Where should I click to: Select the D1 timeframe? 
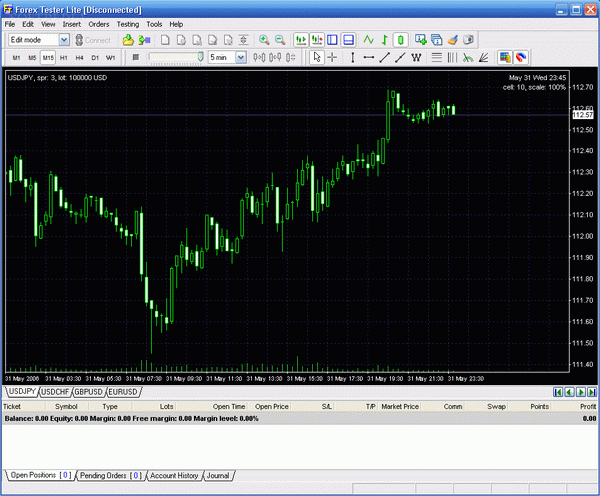pos(95,58)
